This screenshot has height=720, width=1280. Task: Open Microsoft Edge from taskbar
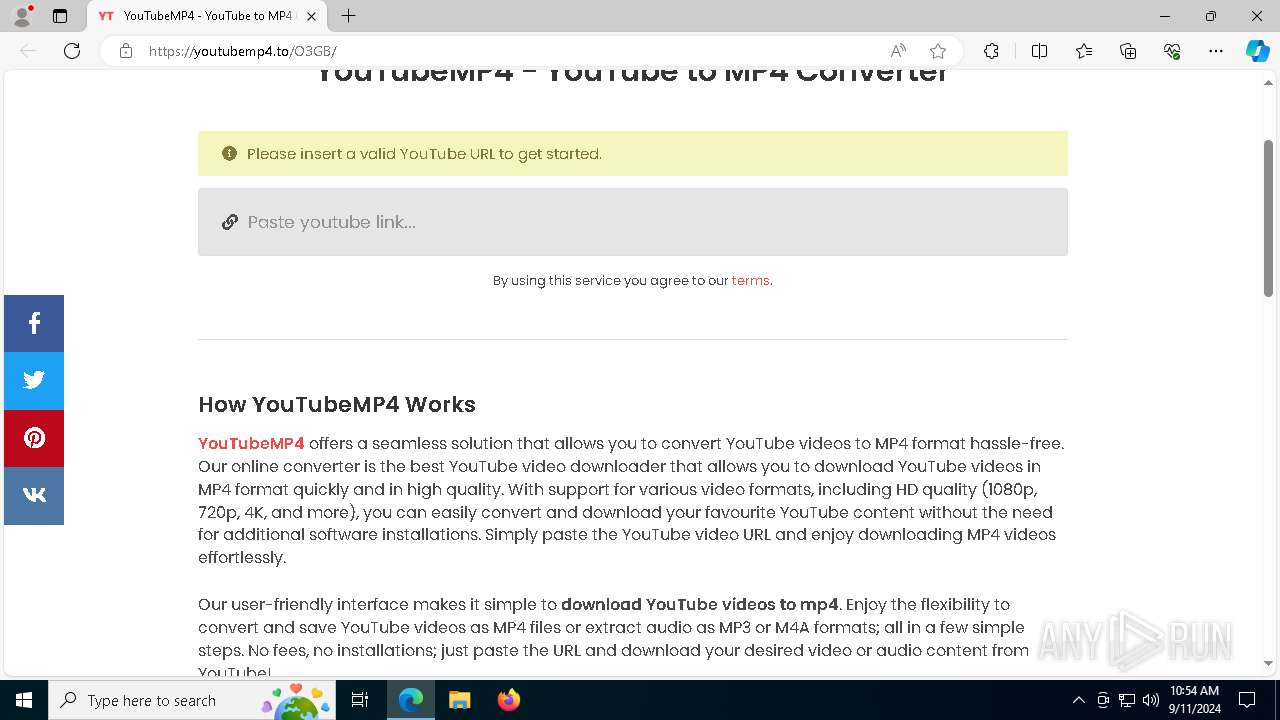pos(411,700)
